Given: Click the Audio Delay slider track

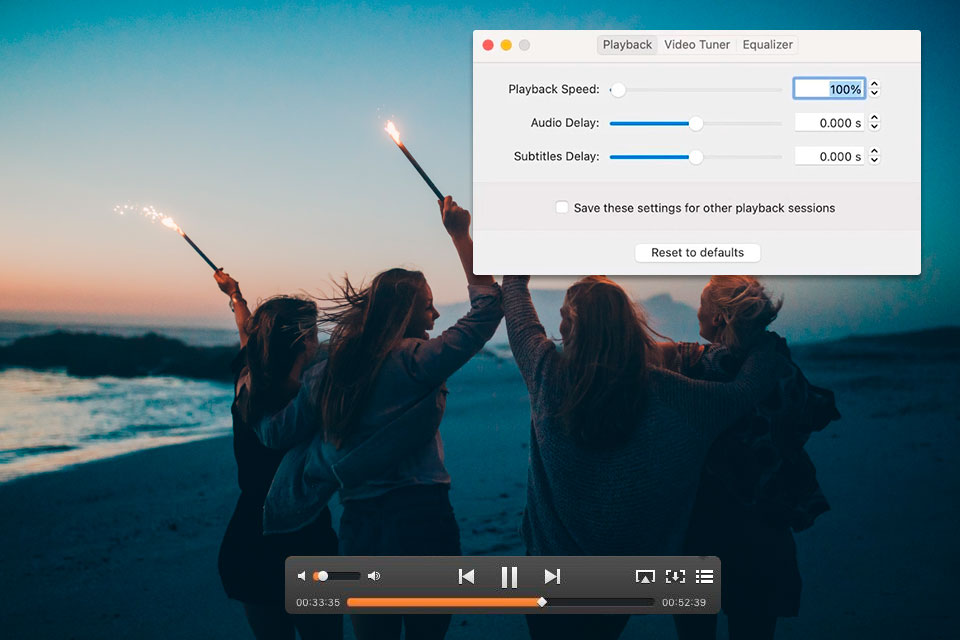Looking at the screenshot, I should (740, 124).
